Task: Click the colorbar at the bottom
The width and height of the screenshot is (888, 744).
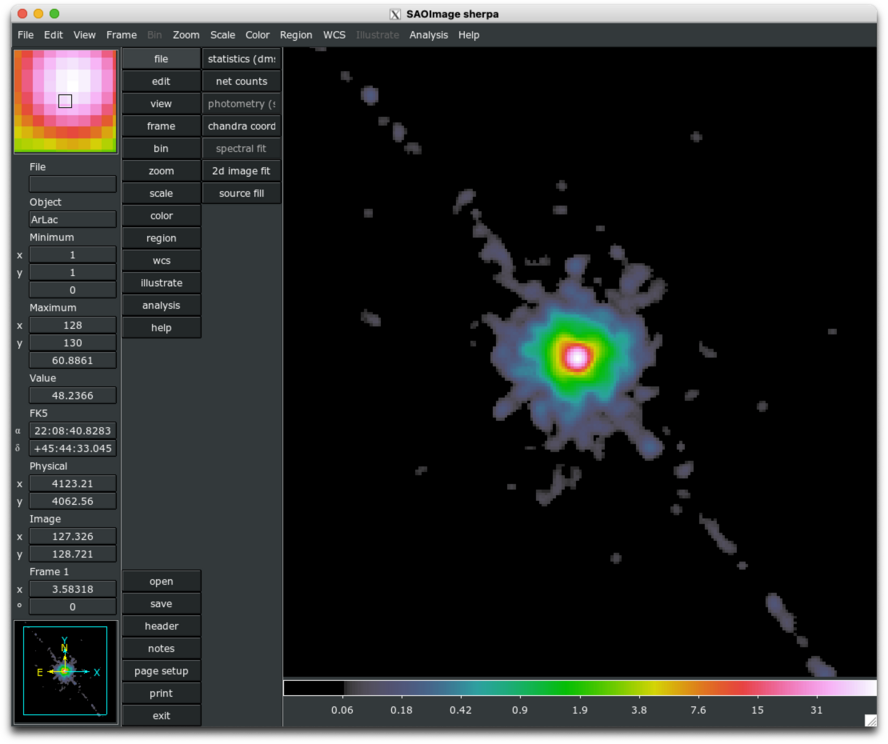Action: 580,688
